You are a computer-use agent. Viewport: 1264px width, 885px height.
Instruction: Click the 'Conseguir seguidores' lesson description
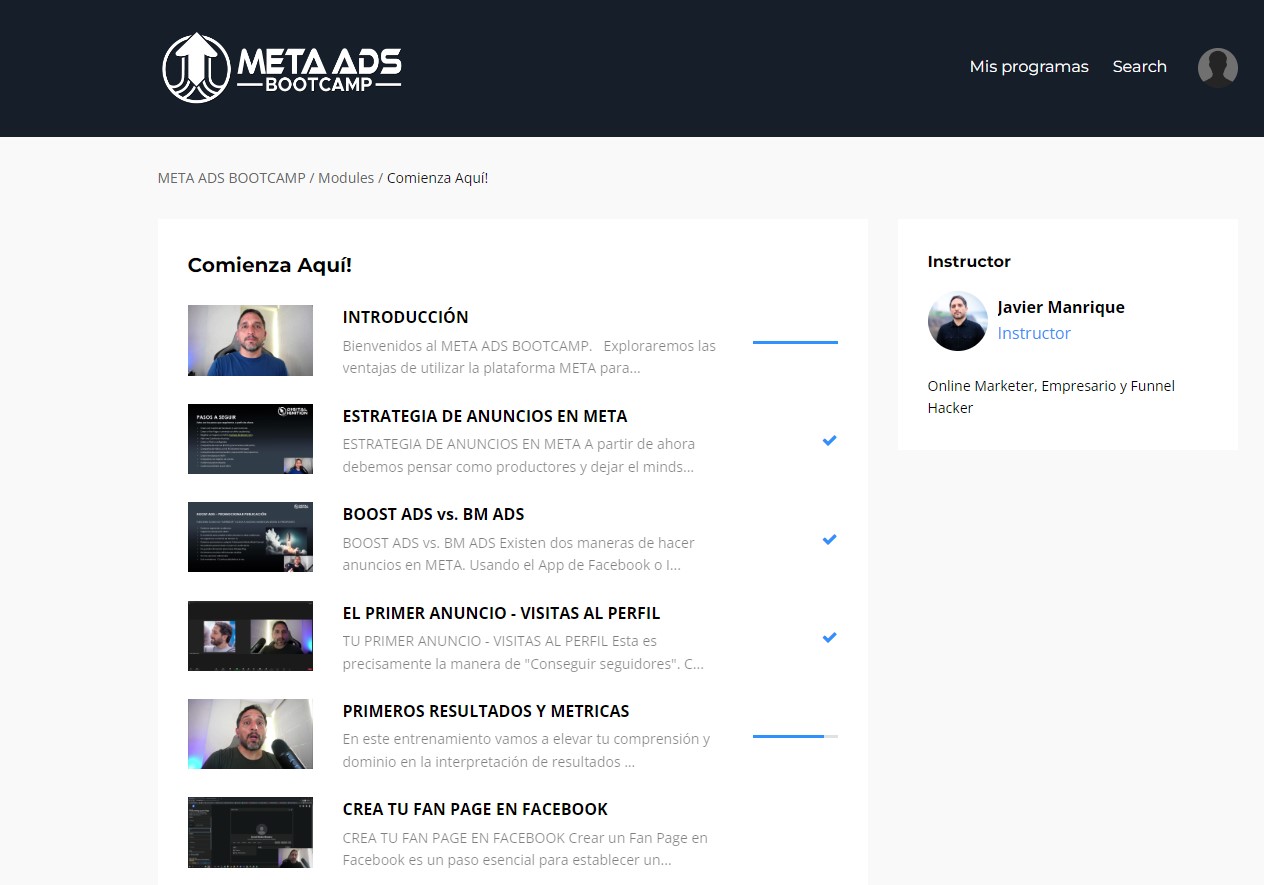coord(524,652)
